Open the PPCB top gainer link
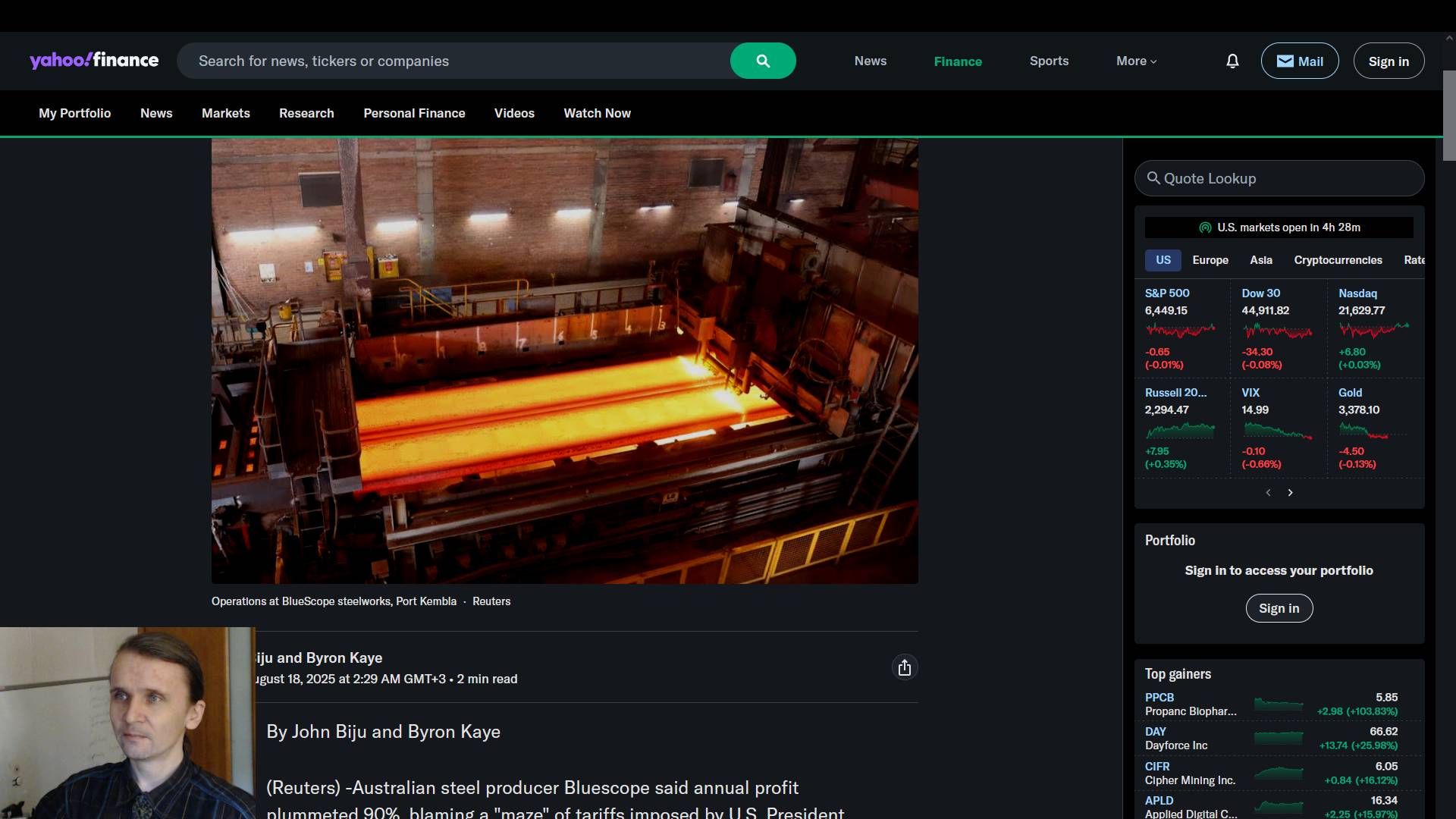 1159,697
